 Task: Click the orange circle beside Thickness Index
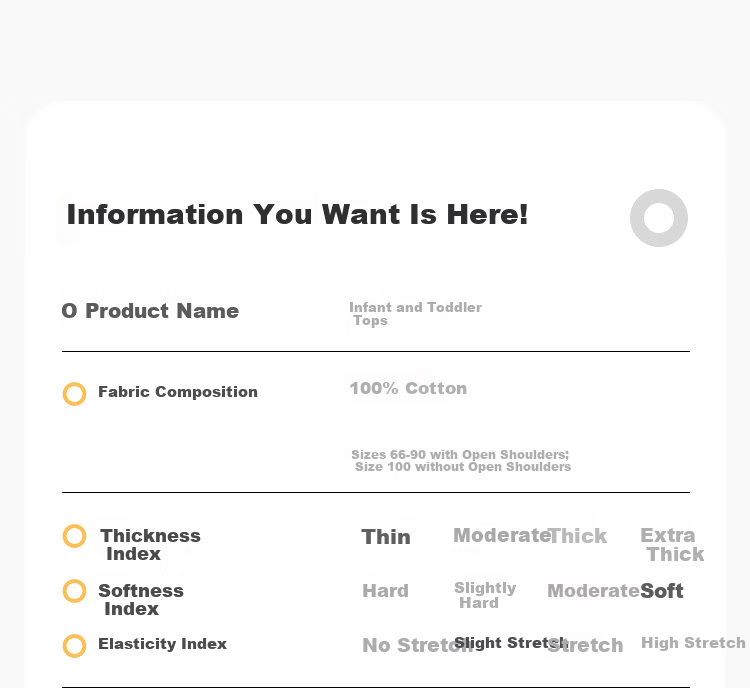(75, 536)
